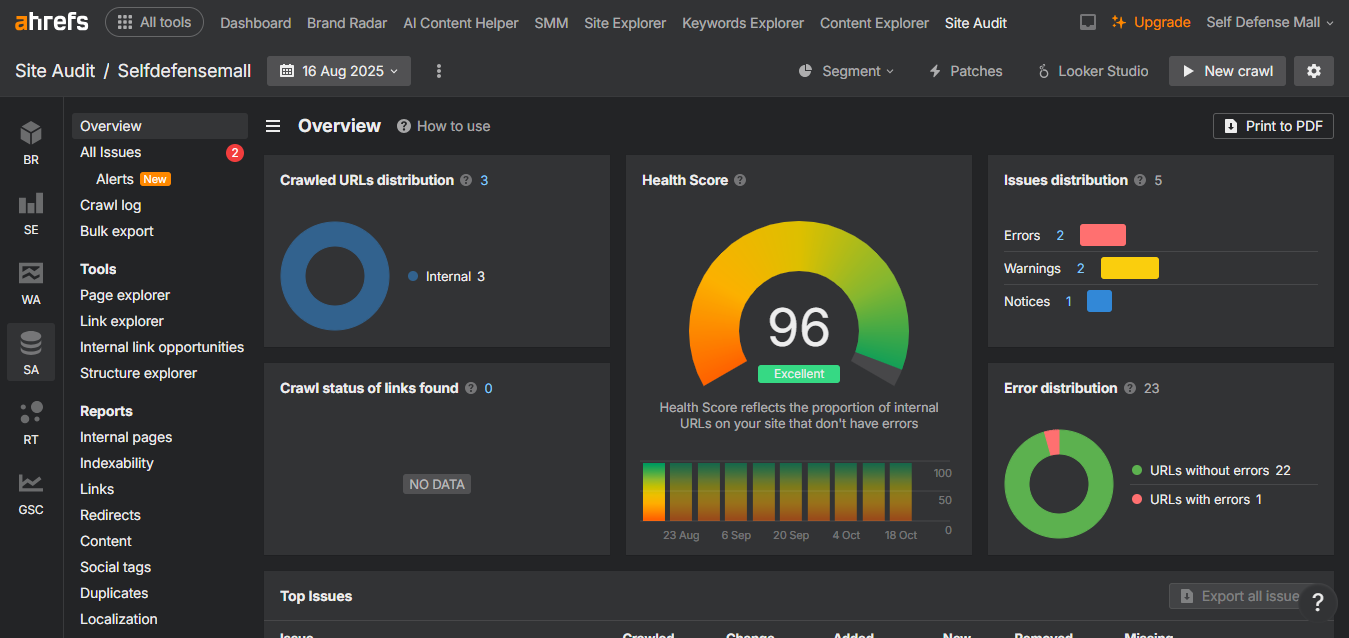
Task: Open Brand Radar
Action: tap(347, 22)
